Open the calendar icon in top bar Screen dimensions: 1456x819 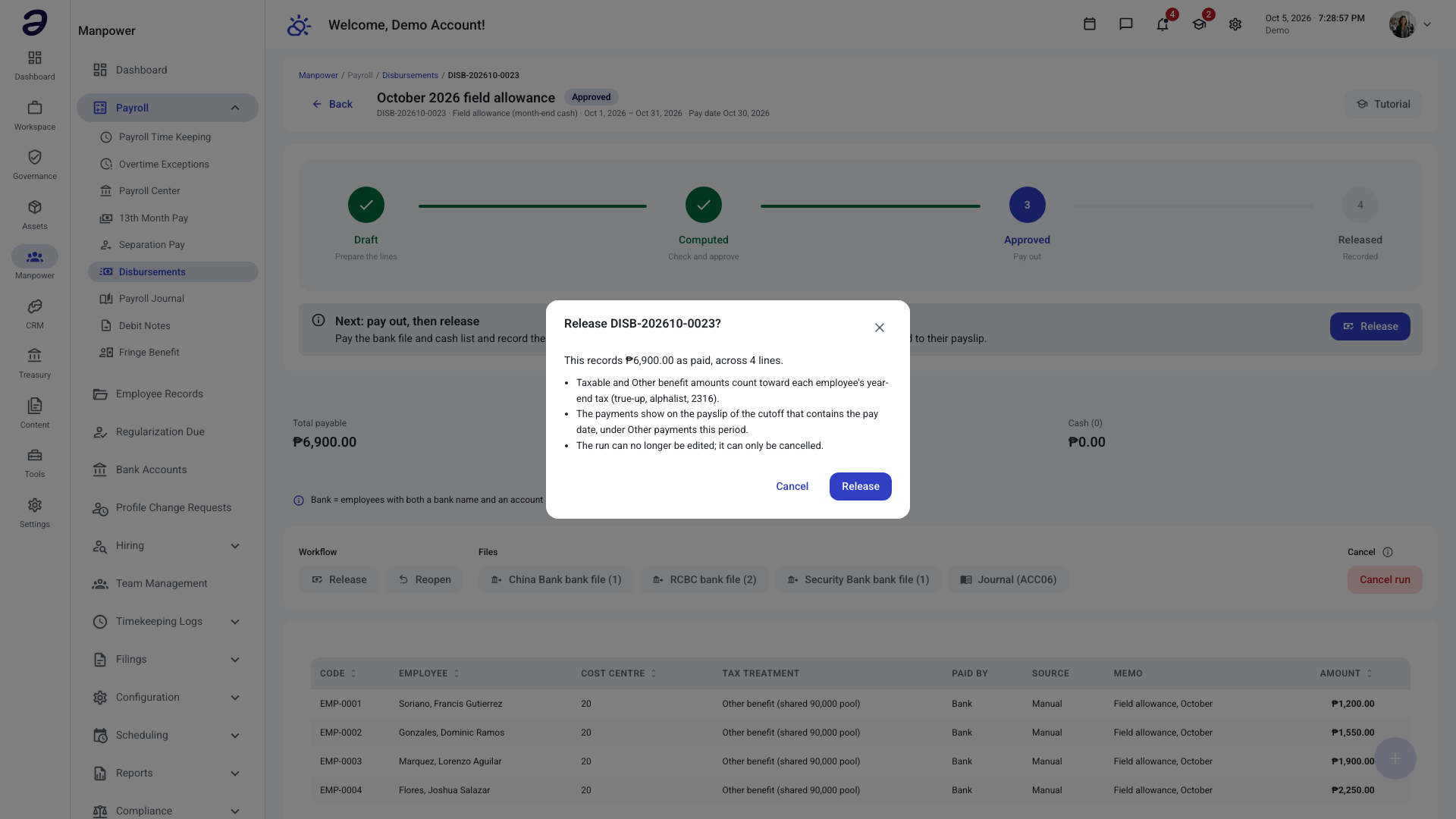(x=1090, y=24)
